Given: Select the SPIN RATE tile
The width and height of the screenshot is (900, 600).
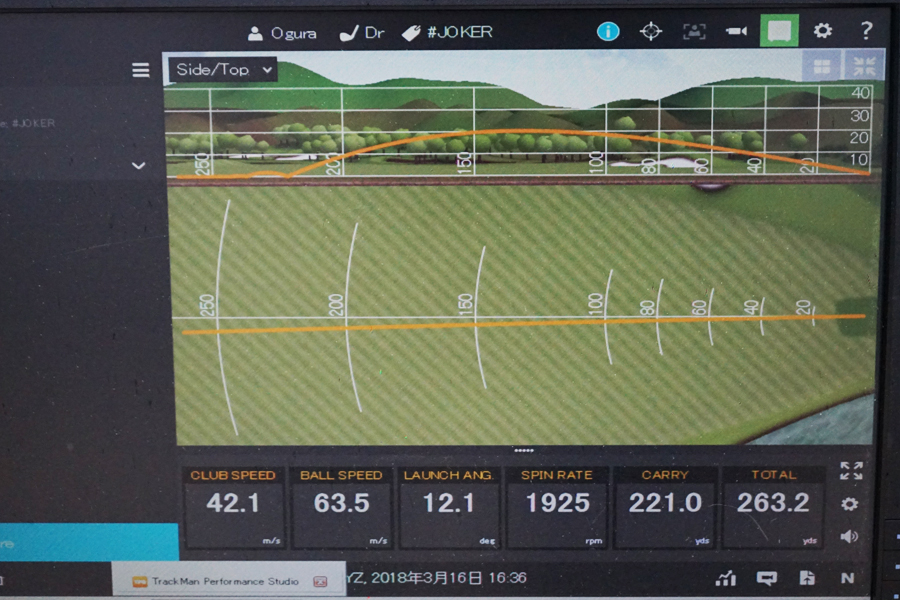Looking at the screenshot, I should [x=557, y=508].
